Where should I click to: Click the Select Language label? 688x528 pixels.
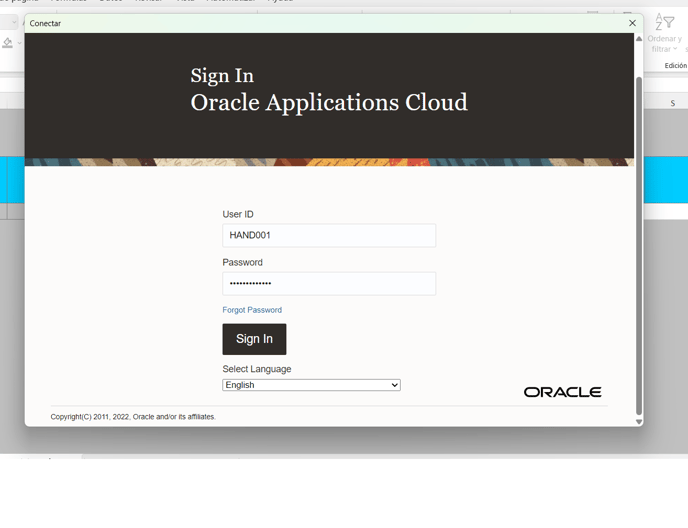pyautogui.click(x=257, y=369)
